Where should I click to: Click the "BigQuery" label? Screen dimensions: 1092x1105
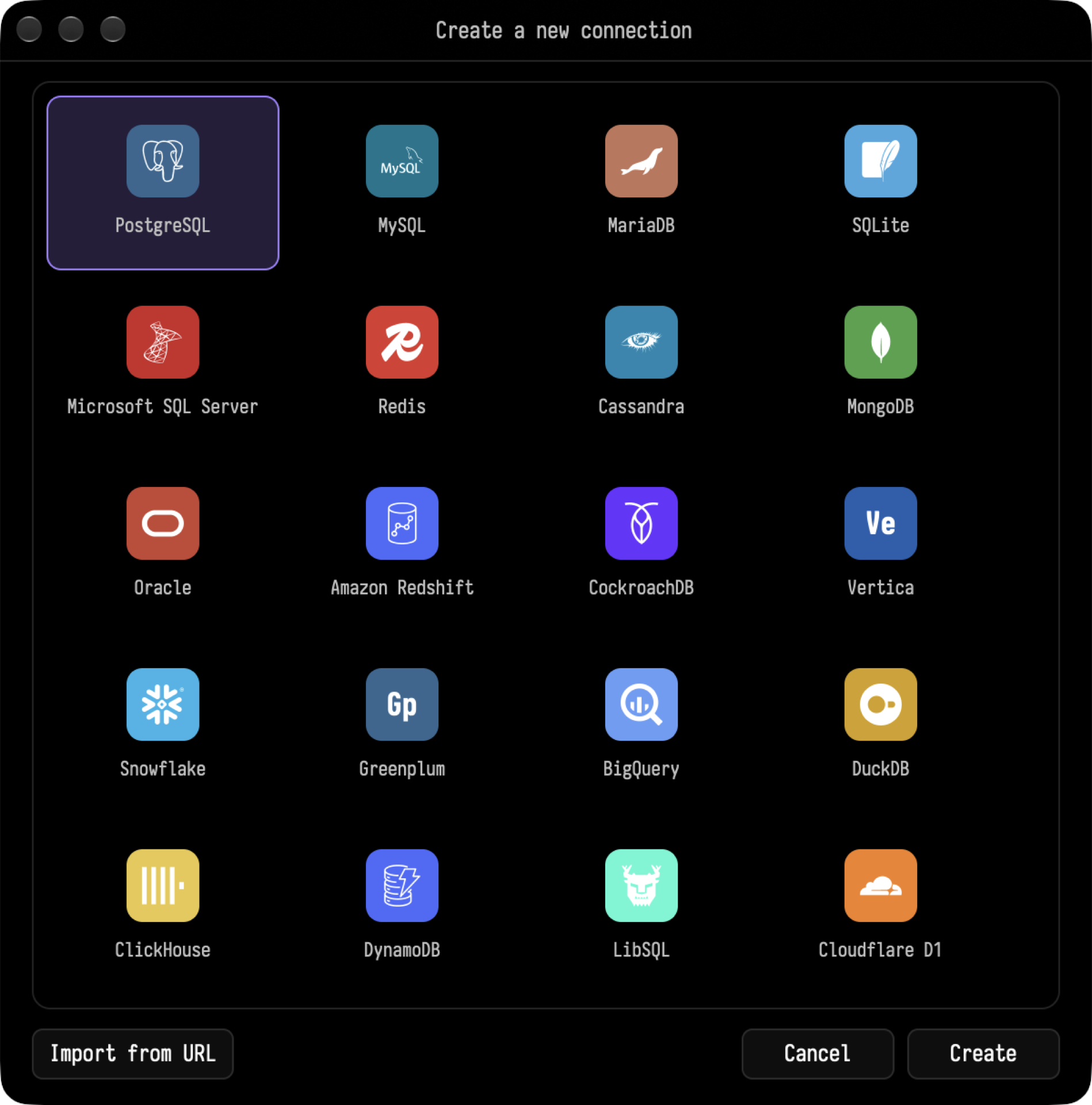[x=642, y=769]
